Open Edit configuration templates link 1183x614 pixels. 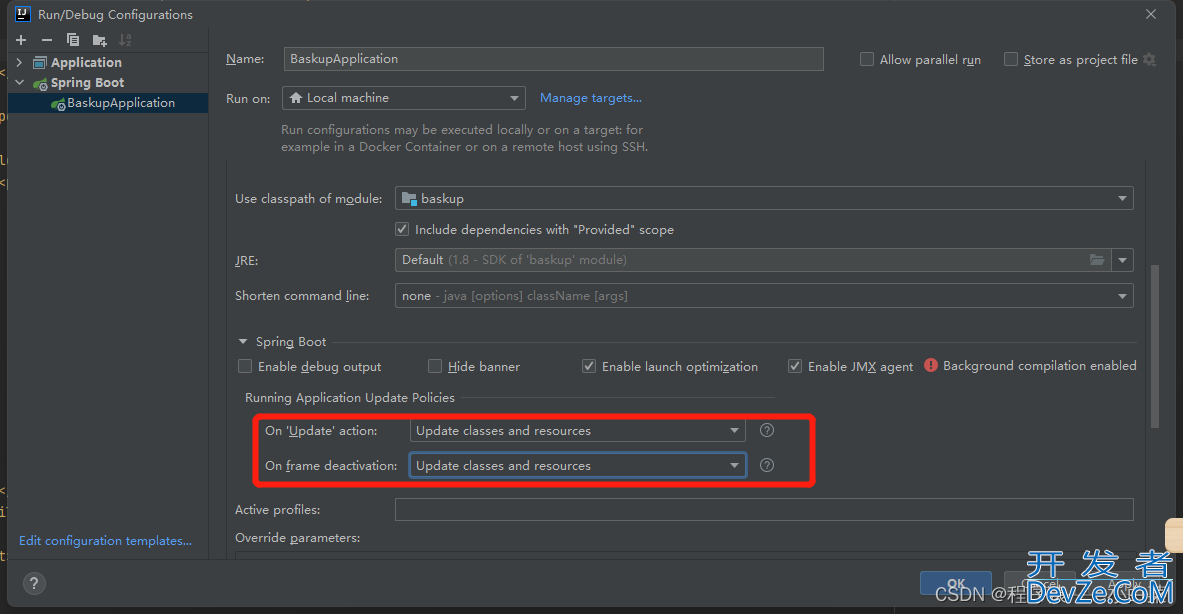[x=106, y=541]
